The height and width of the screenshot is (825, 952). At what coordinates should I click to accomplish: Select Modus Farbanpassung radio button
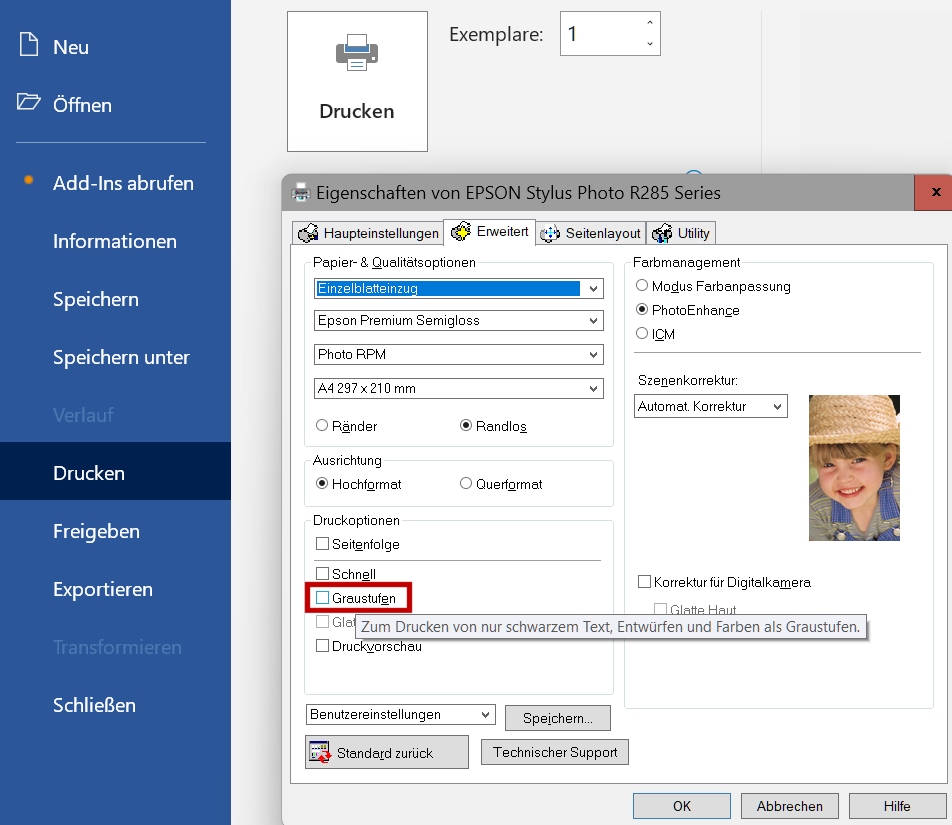click(642, 285)
